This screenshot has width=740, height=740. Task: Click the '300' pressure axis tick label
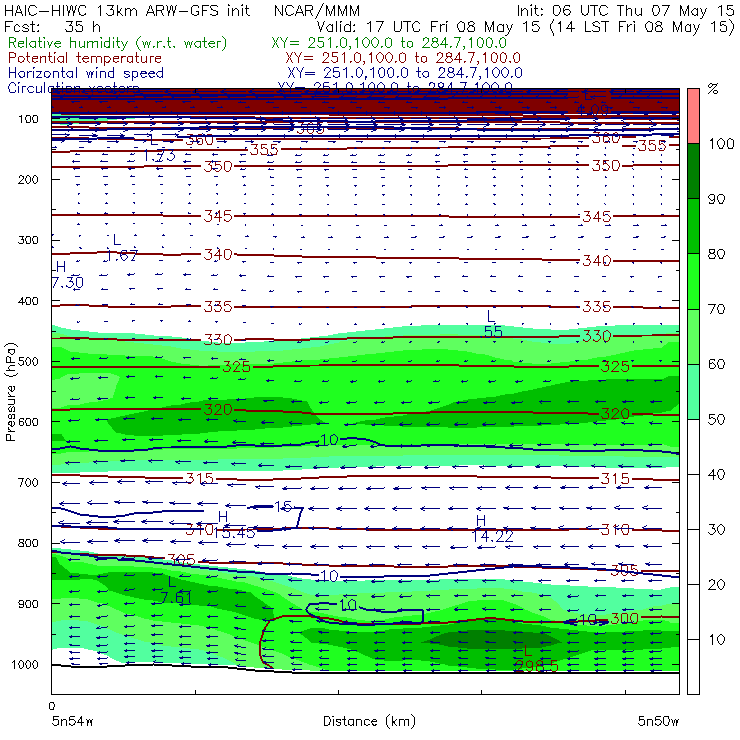point(28,240)
